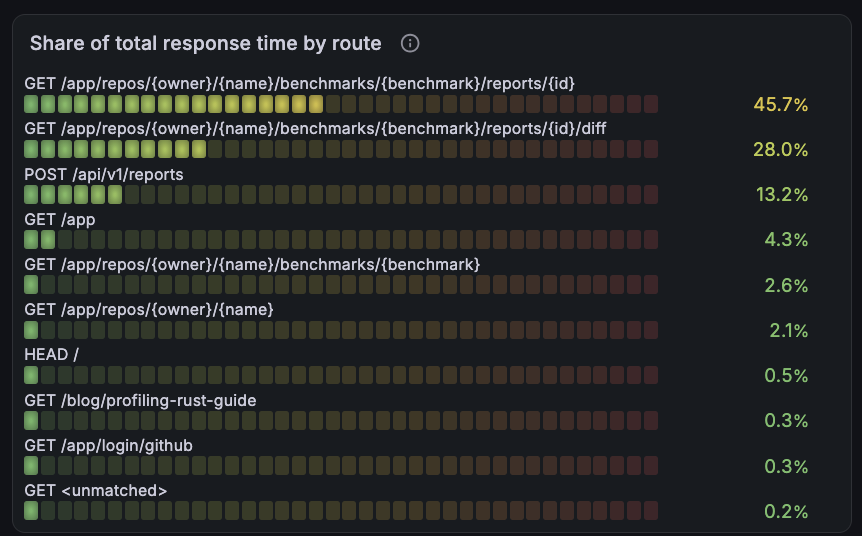Select the reports/{id}/diff route label
The width and height of the screenshot is (862, 536).
[x=315, y=129]
